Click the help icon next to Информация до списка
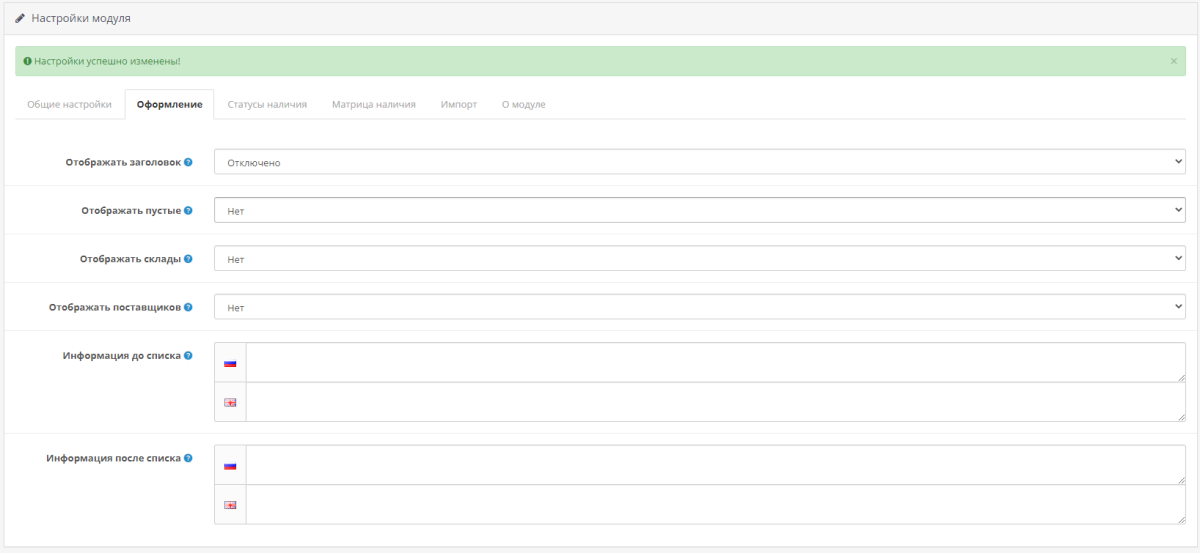1200x554 pixels. [x=188, y=356]
